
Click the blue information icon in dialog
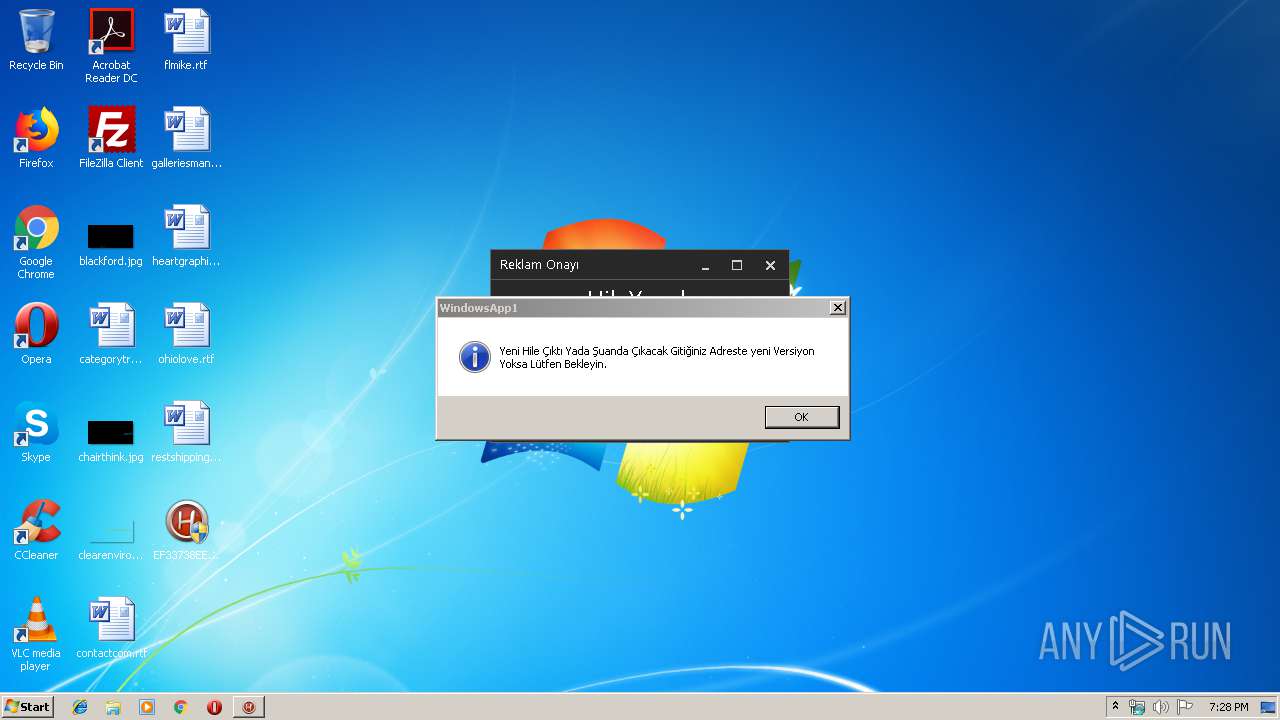click(474, 357)
